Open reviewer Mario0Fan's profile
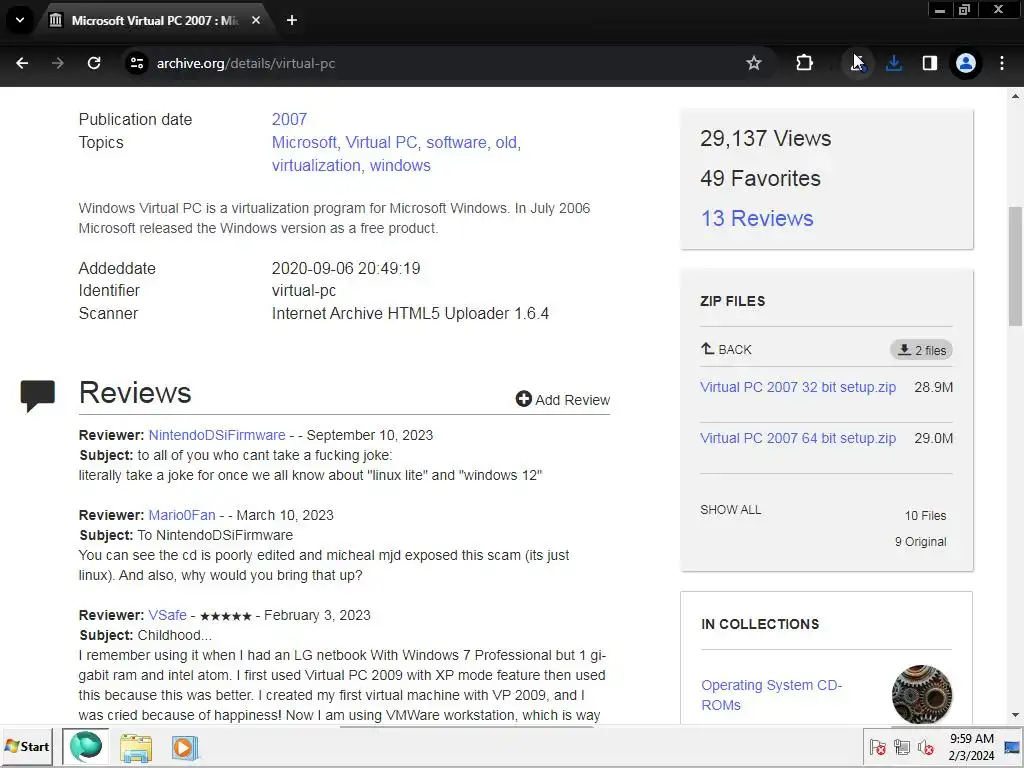This screenshot has width=1024, height=768. [182, 515]
